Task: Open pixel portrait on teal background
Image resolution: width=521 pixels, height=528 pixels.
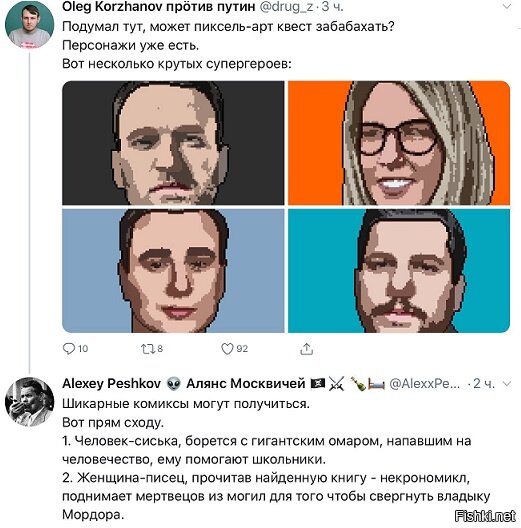Action: (399, 271)
